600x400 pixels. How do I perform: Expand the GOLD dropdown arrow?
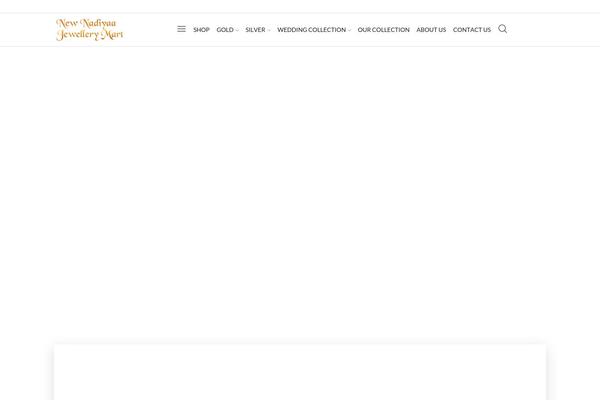[237, 30]
